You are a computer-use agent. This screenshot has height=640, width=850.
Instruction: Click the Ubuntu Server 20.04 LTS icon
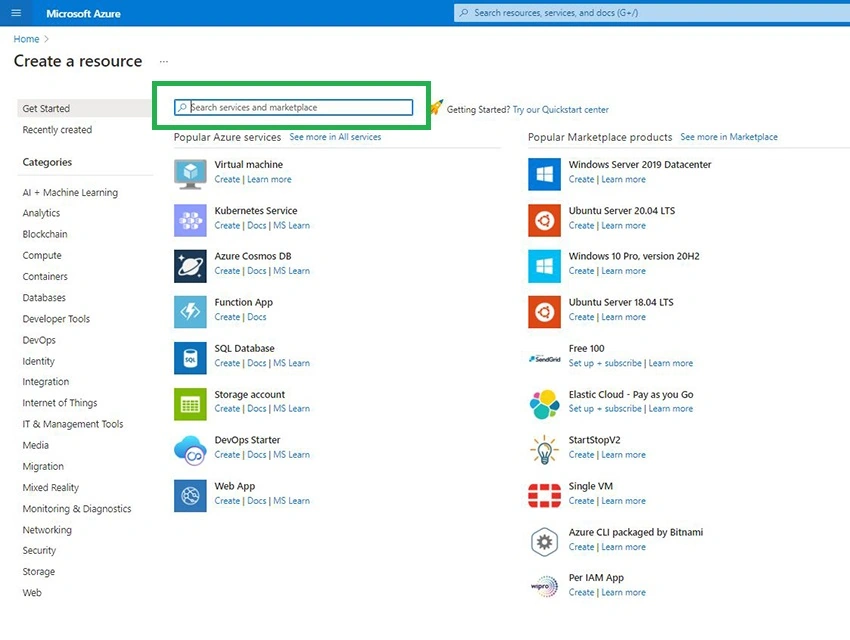[x=544, y=220]
